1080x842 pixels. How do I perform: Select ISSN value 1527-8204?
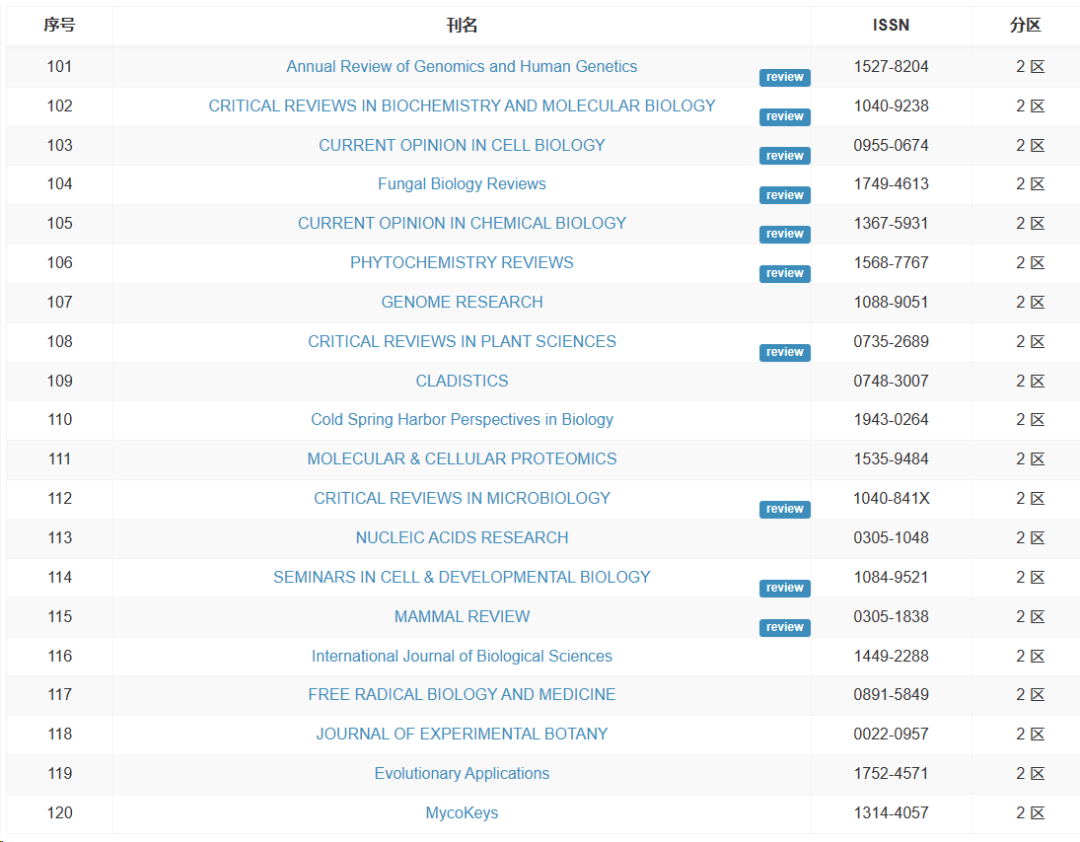click(x=891, y=67)
